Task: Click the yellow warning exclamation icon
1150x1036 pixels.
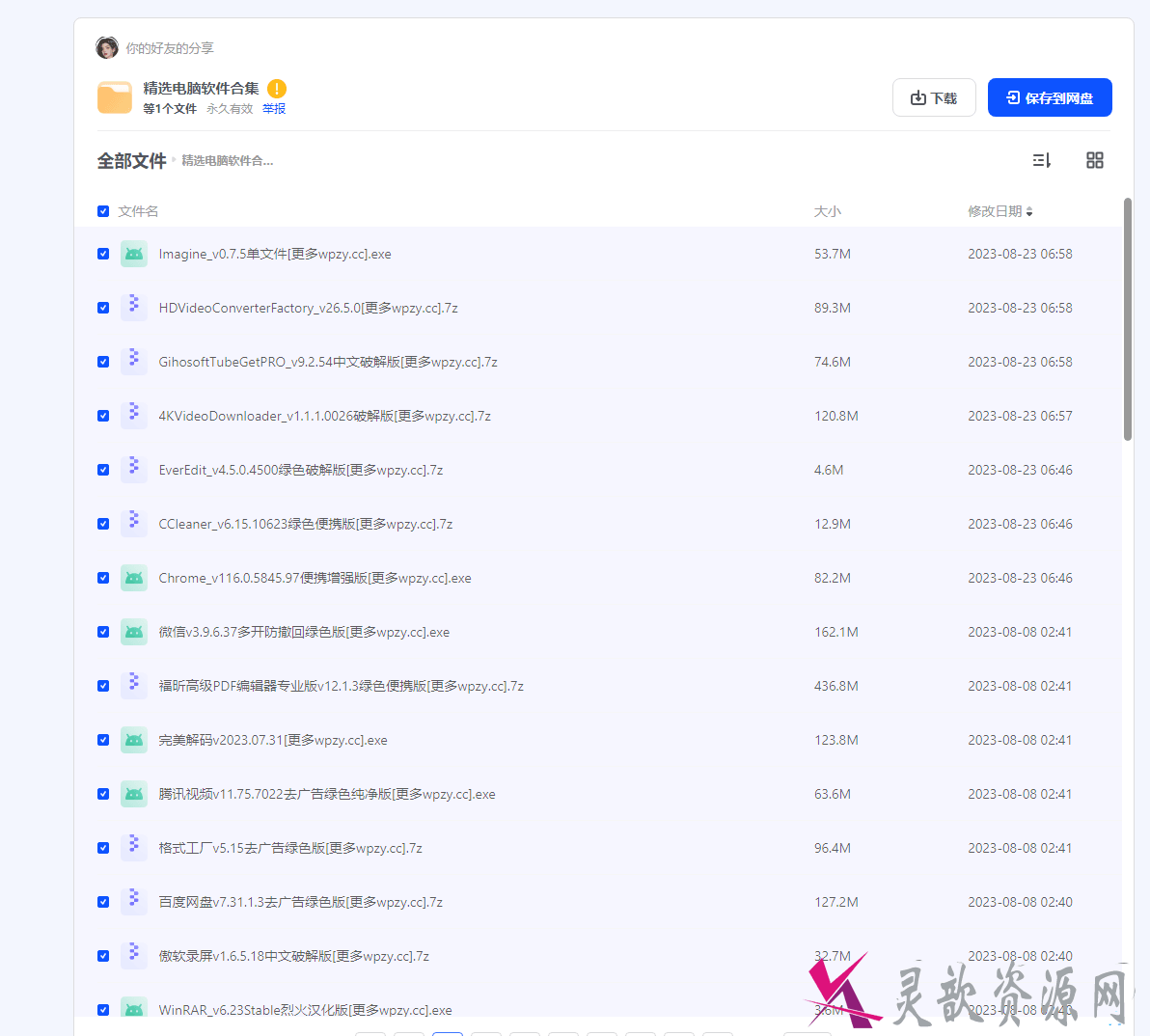Action: pyautogui.click(x=277, y=89)
